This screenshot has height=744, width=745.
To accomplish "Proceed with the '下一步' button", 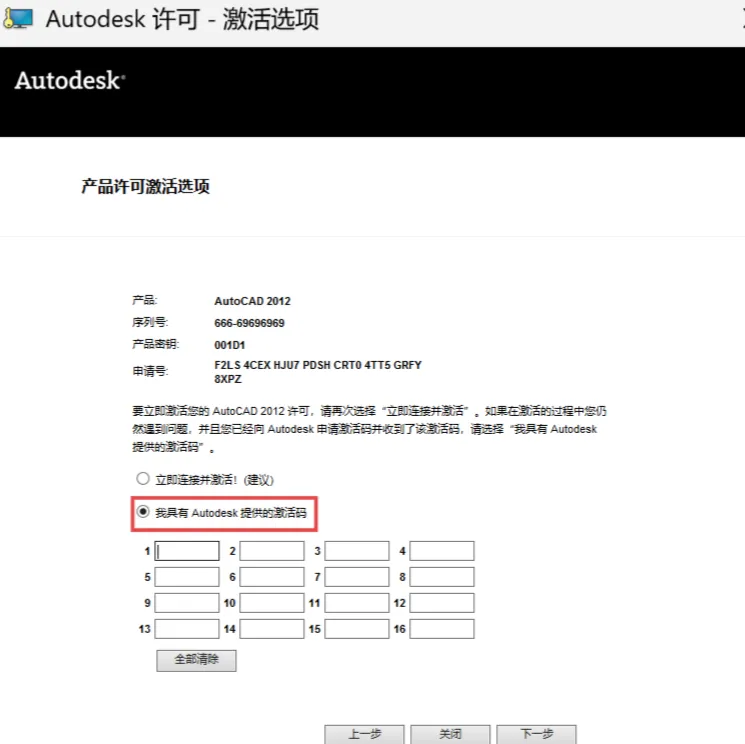I will click(536, 734).
